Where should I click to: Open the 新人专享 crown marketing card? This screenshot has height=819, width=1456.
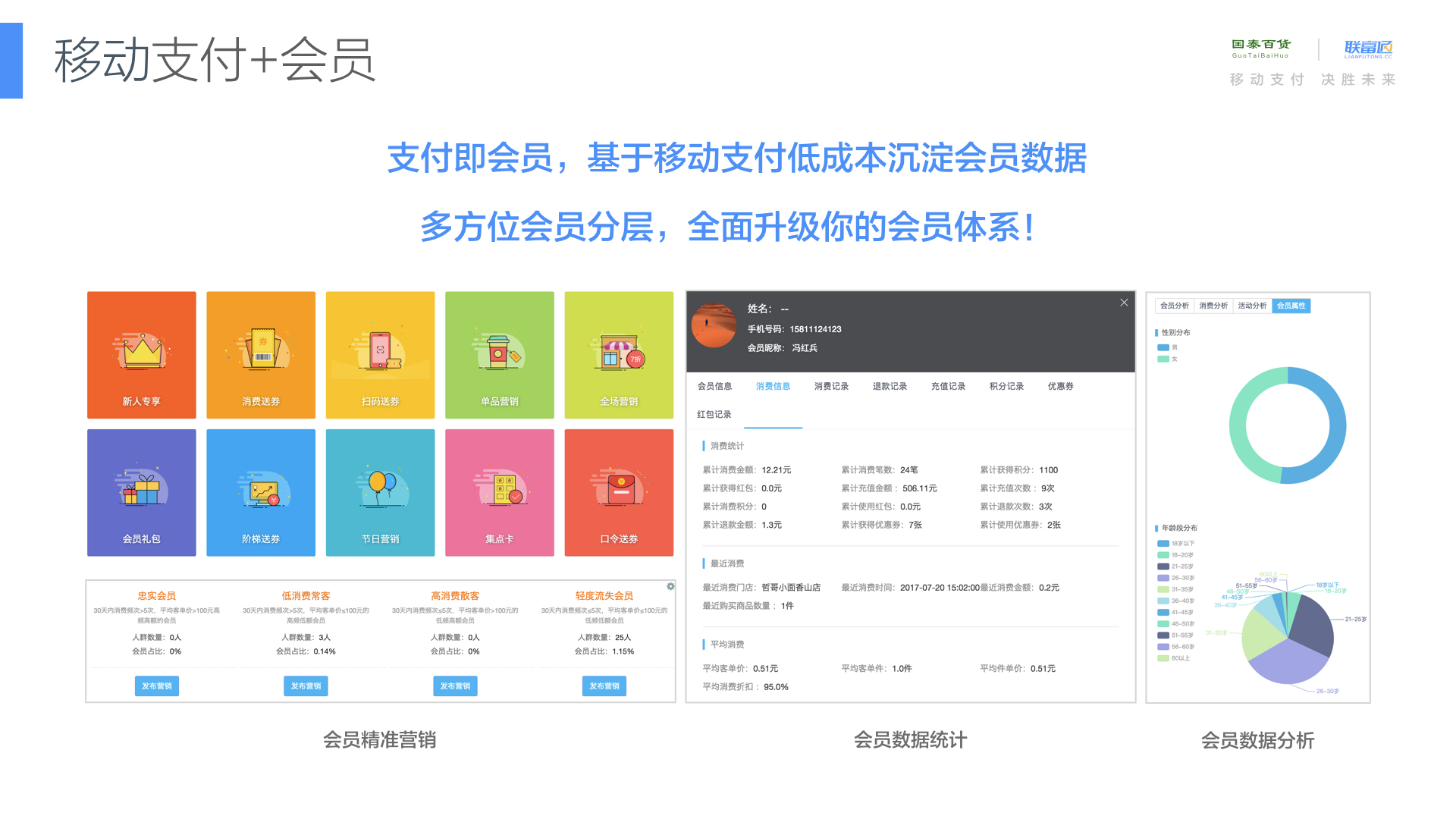(141, 355)
